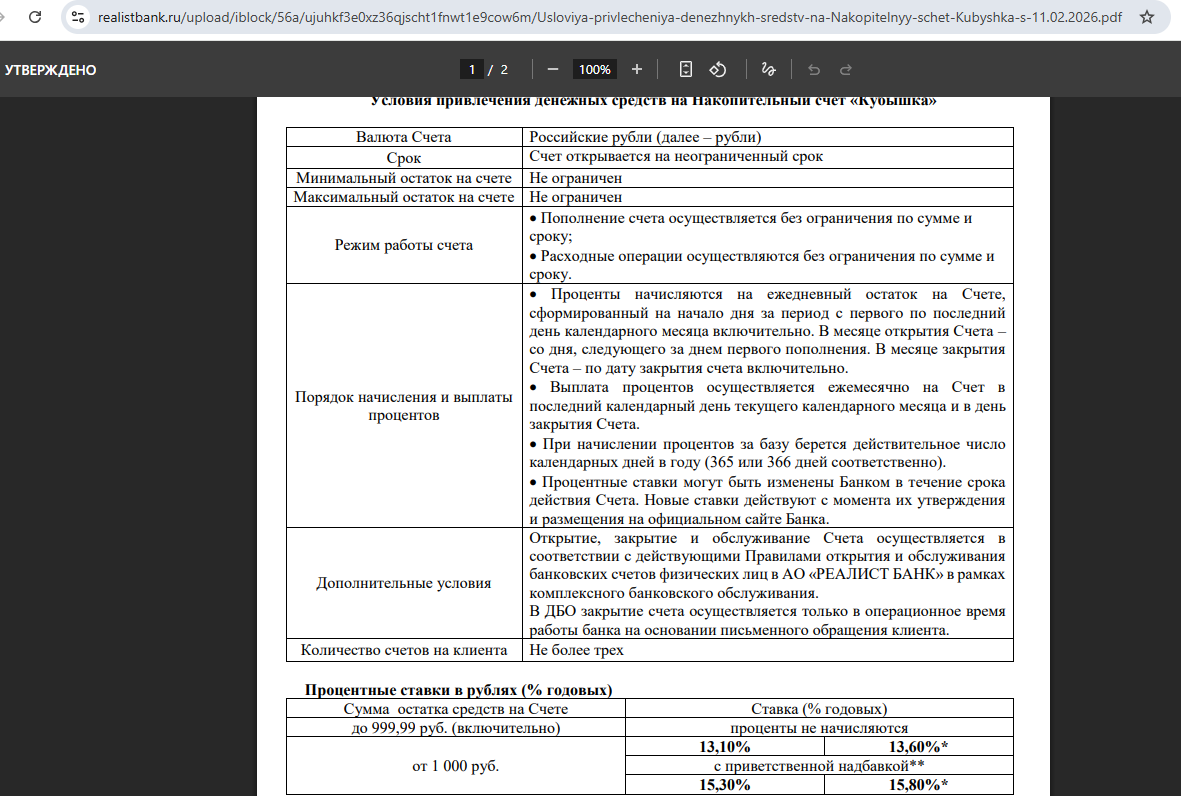Rotate the PDF counterclockwise

[717, 69]
